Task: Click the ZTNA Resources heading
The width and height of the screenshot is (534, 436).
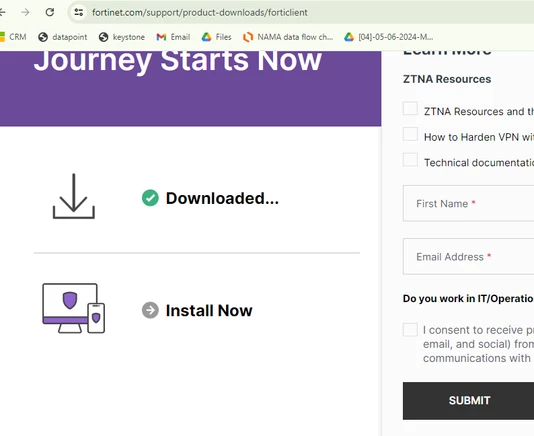Action: coord(447,79)
